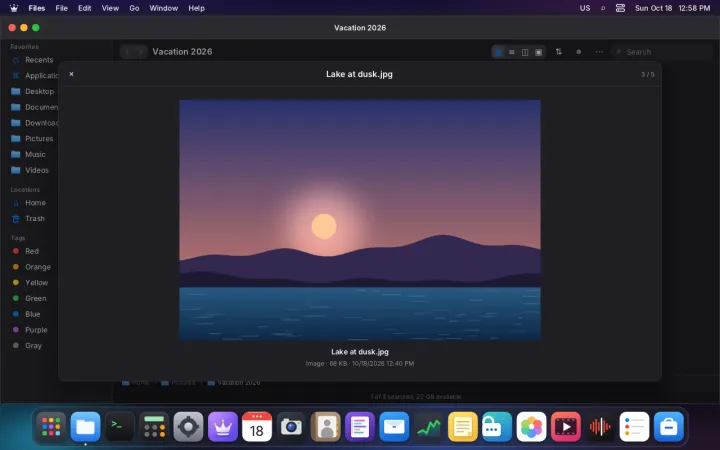Open the Videos folder in sidebar
Image resolution: width=720 pixels, height=450 pixels.
click(30, 170)
